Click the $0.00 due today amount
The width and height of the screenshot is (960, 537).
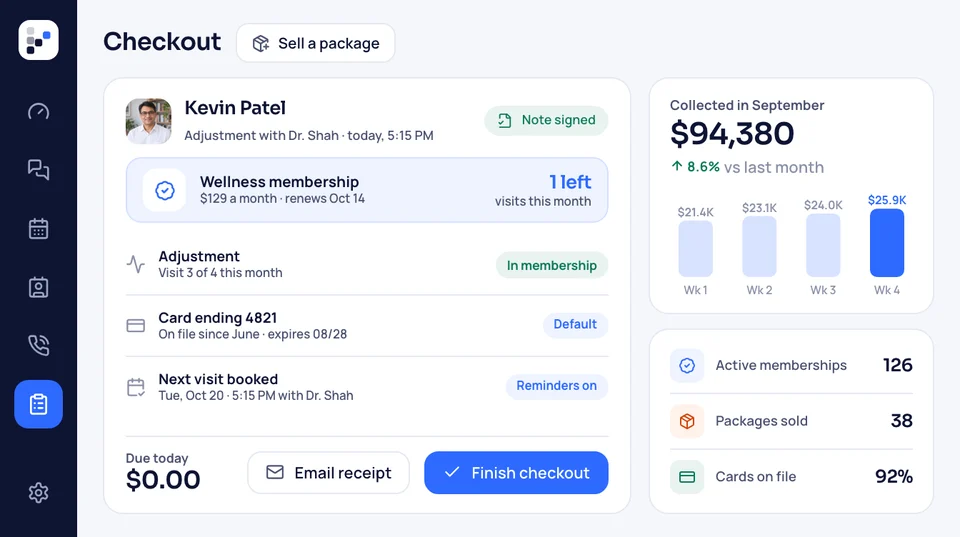pos(163,479)
